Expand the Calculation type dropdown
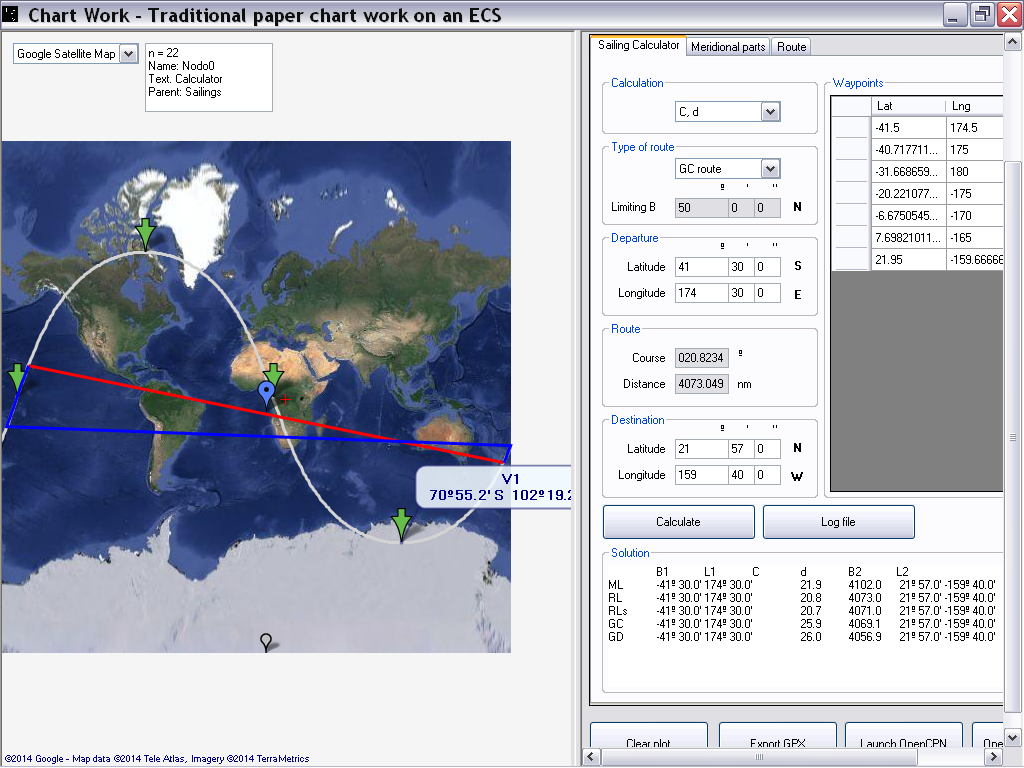Image resolution: width=1024 pixels, height=768 pixels. pos(770,112)
